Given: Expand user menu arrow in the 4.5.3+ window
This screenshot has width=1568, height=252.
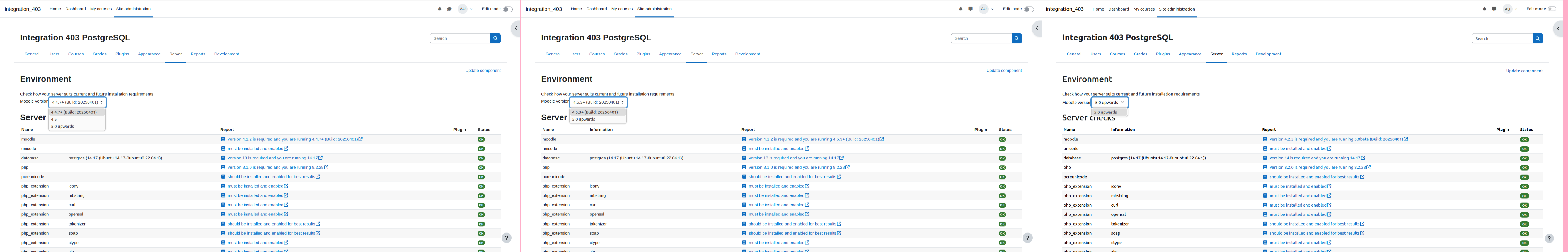Looking at the screenshot, I should tap(992, 9).
